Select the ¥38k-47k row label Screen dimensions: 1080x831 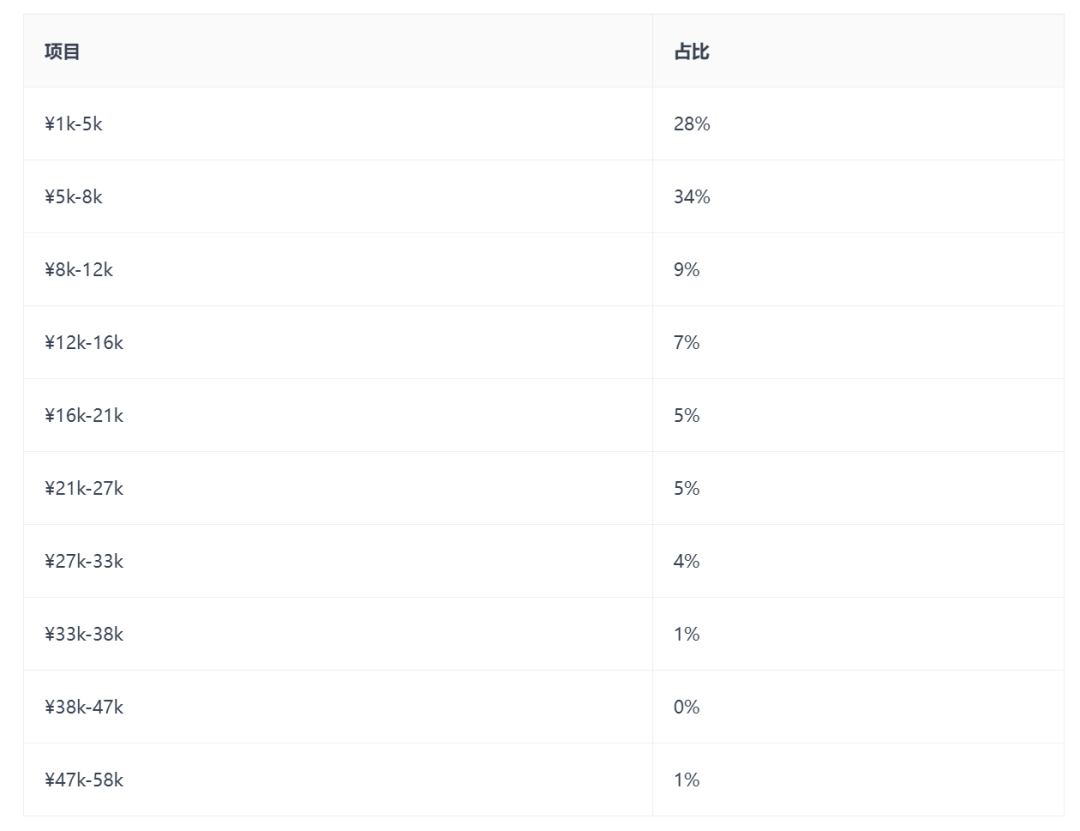(83, 708)
